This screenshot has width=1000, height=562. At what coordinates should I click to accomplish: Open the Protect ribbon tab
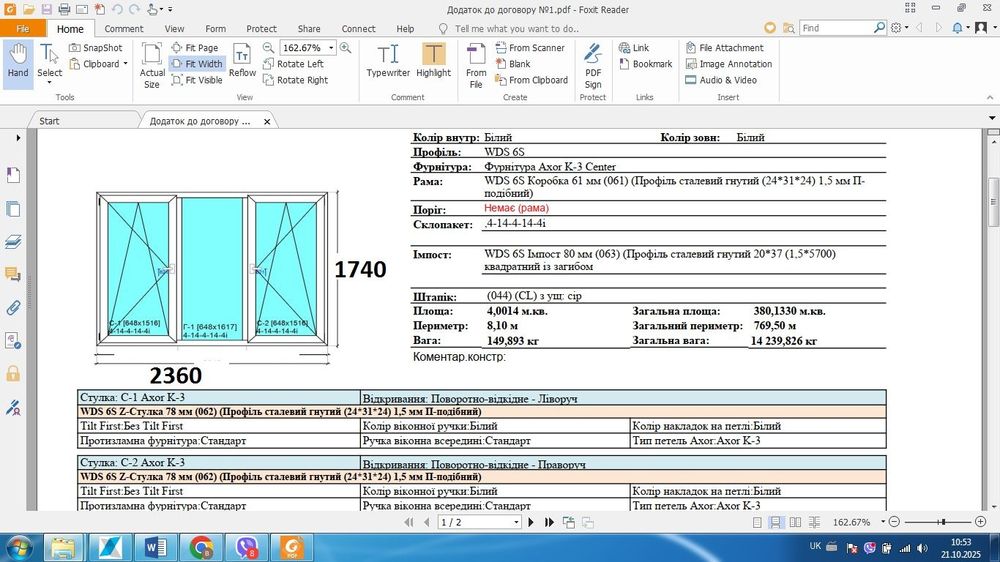pos(261,29)
